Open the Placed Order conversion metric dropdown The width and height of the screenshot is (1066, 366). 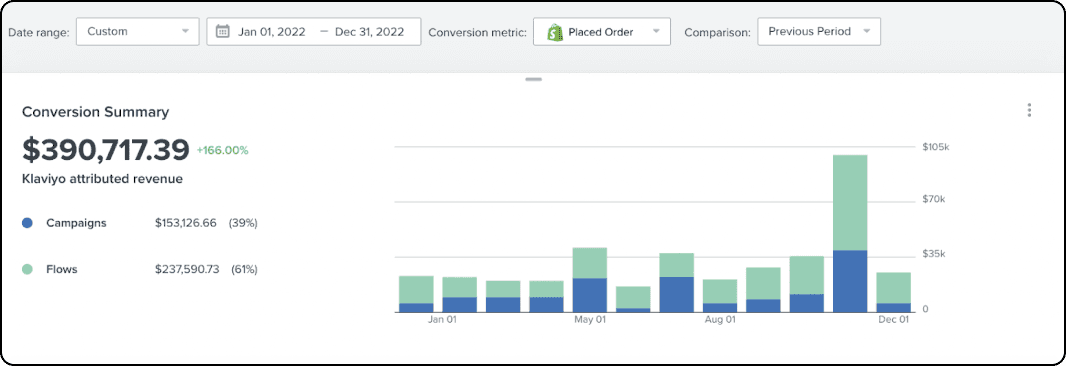pyautogui.click(x=602, y=31)
